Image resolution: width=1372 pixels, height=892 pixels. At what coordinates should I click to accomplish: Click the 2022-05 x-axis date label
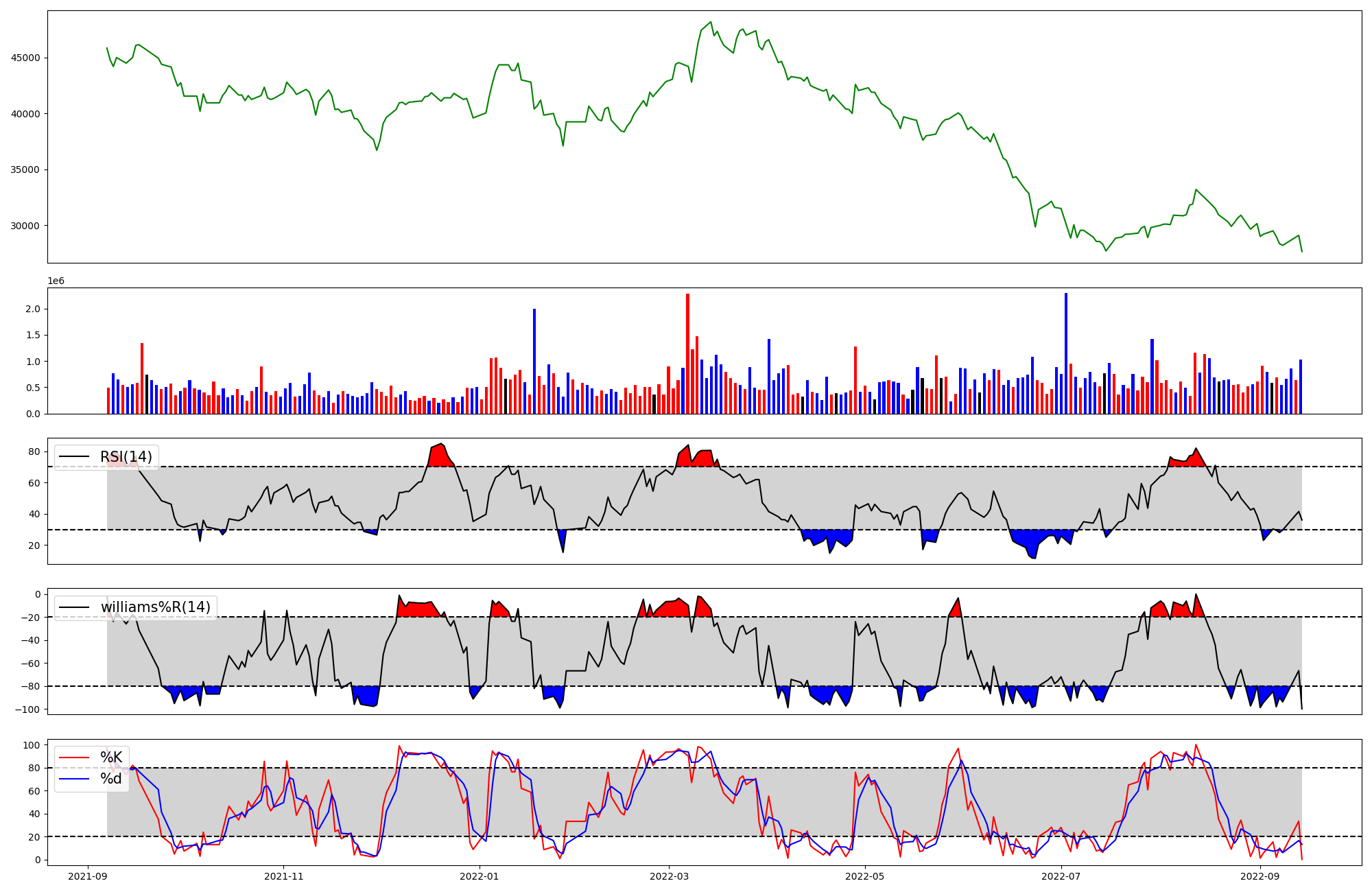click(x=865, y=876)
